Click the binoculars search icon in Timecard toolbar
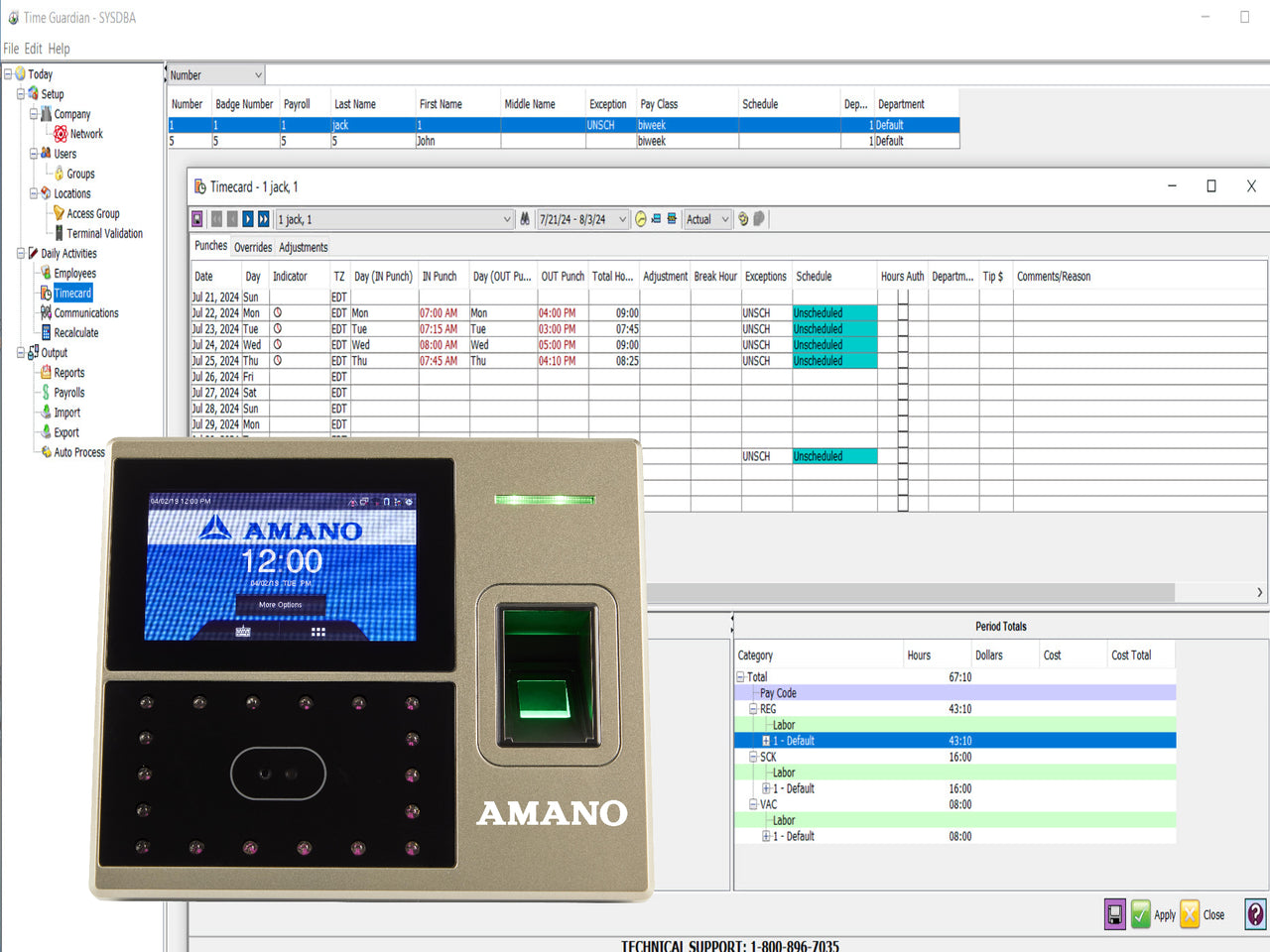 coord(524,219)
